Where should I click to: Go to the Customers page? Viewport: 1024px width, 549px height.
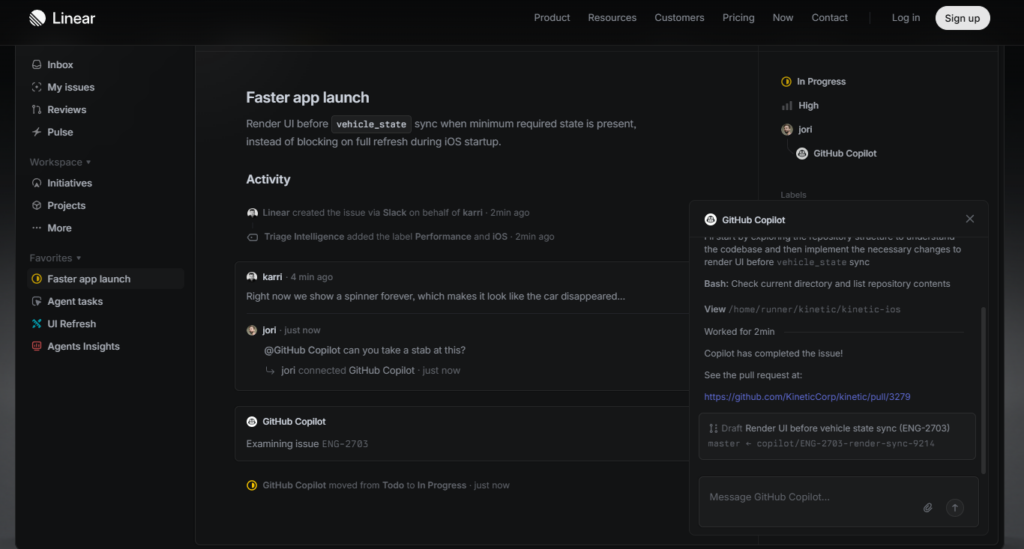coord(679,18)
